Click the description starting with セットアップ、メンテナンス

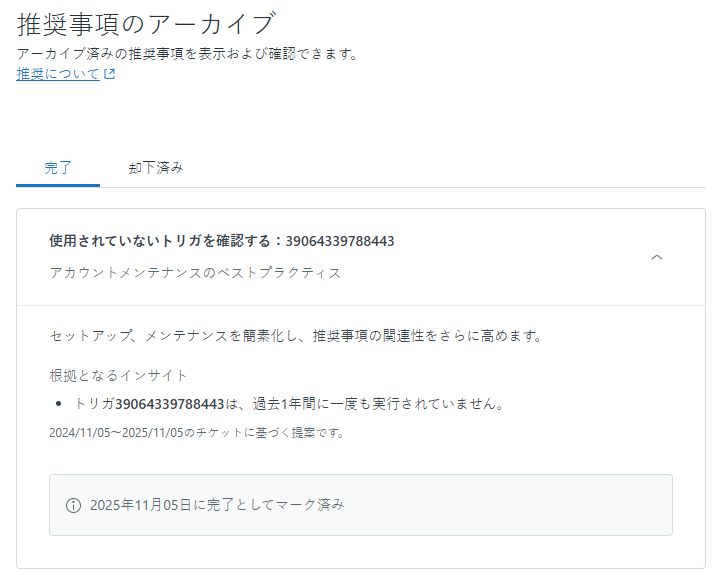(x=295, y=336)
